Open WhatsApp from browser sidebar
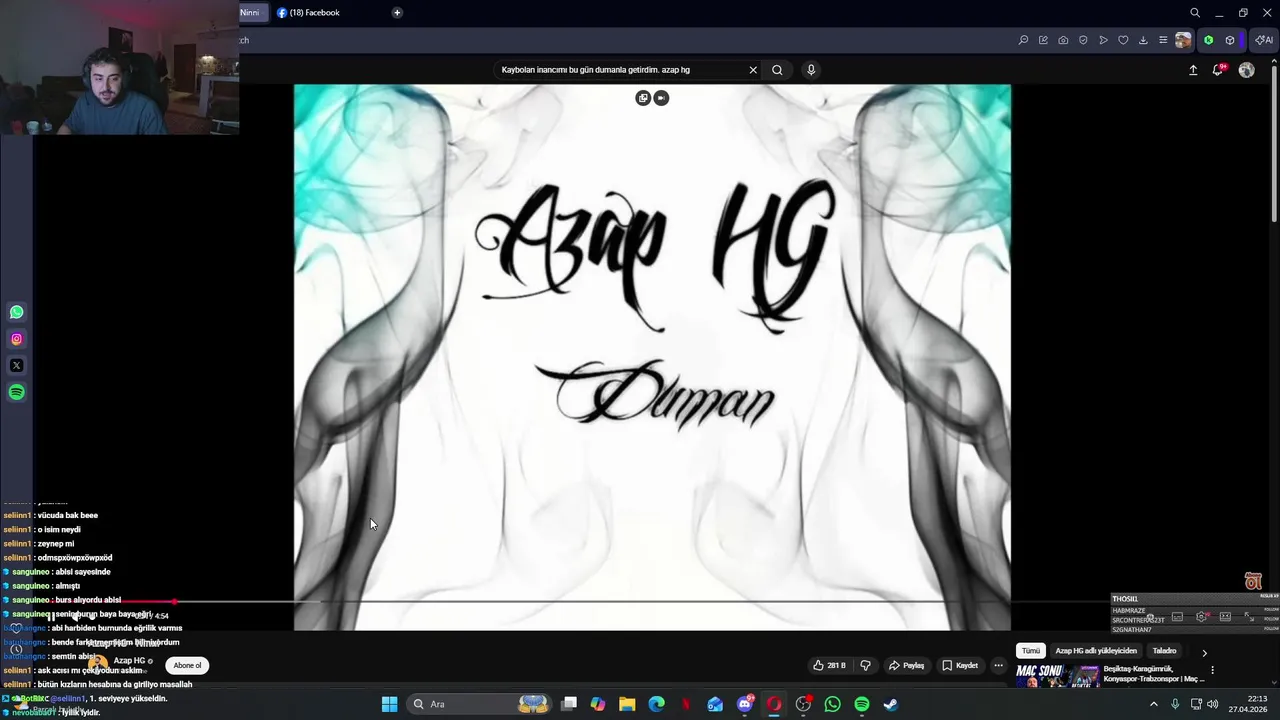 16,312
